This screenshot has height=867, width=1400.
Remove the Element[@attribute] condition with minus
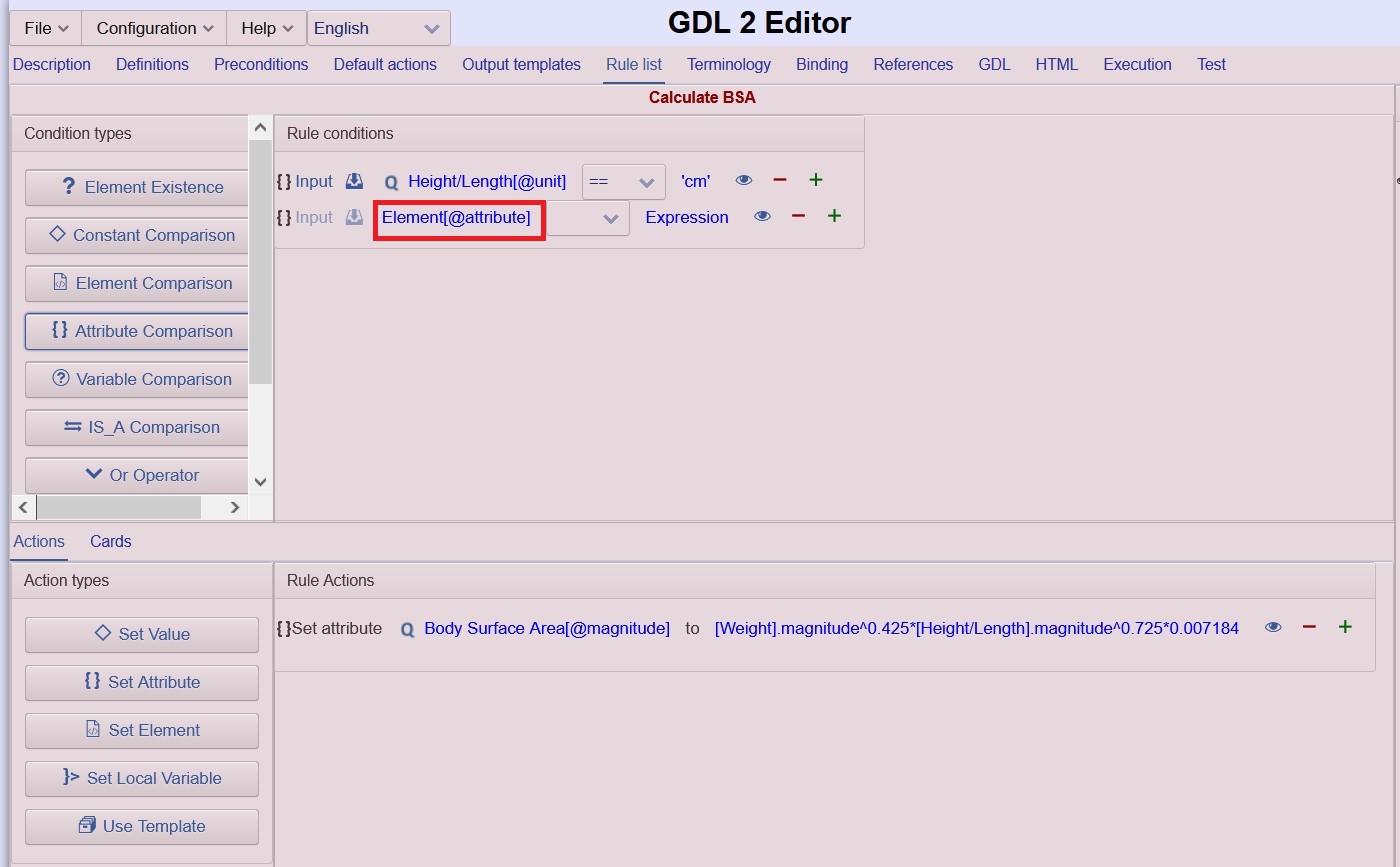tap(798, 216)
